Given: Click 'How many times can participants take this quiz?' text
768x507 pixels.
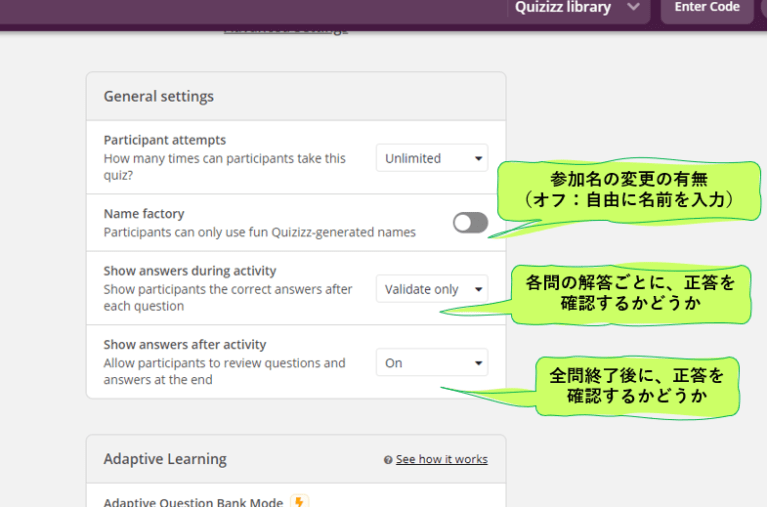Looking at the screenshot, I should 224,167.
